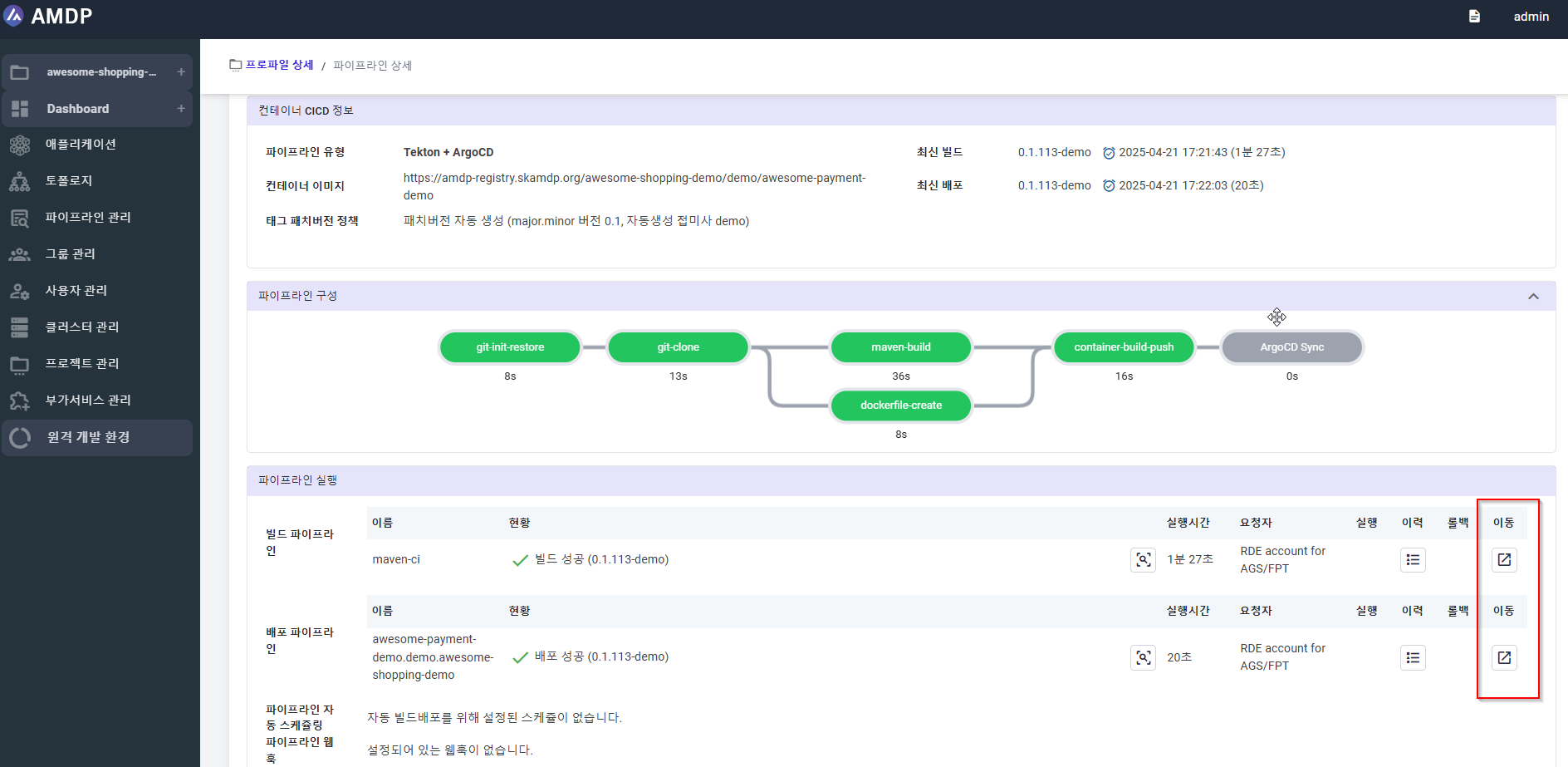Open the document icon next to admin

pos(1474,17)
